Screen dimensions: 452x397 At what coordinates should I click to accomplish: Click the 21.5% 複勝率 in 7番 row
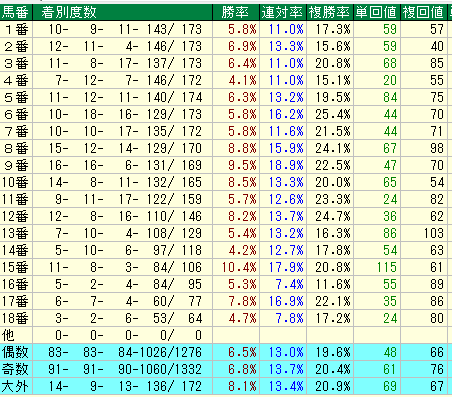tap(333, 131)
